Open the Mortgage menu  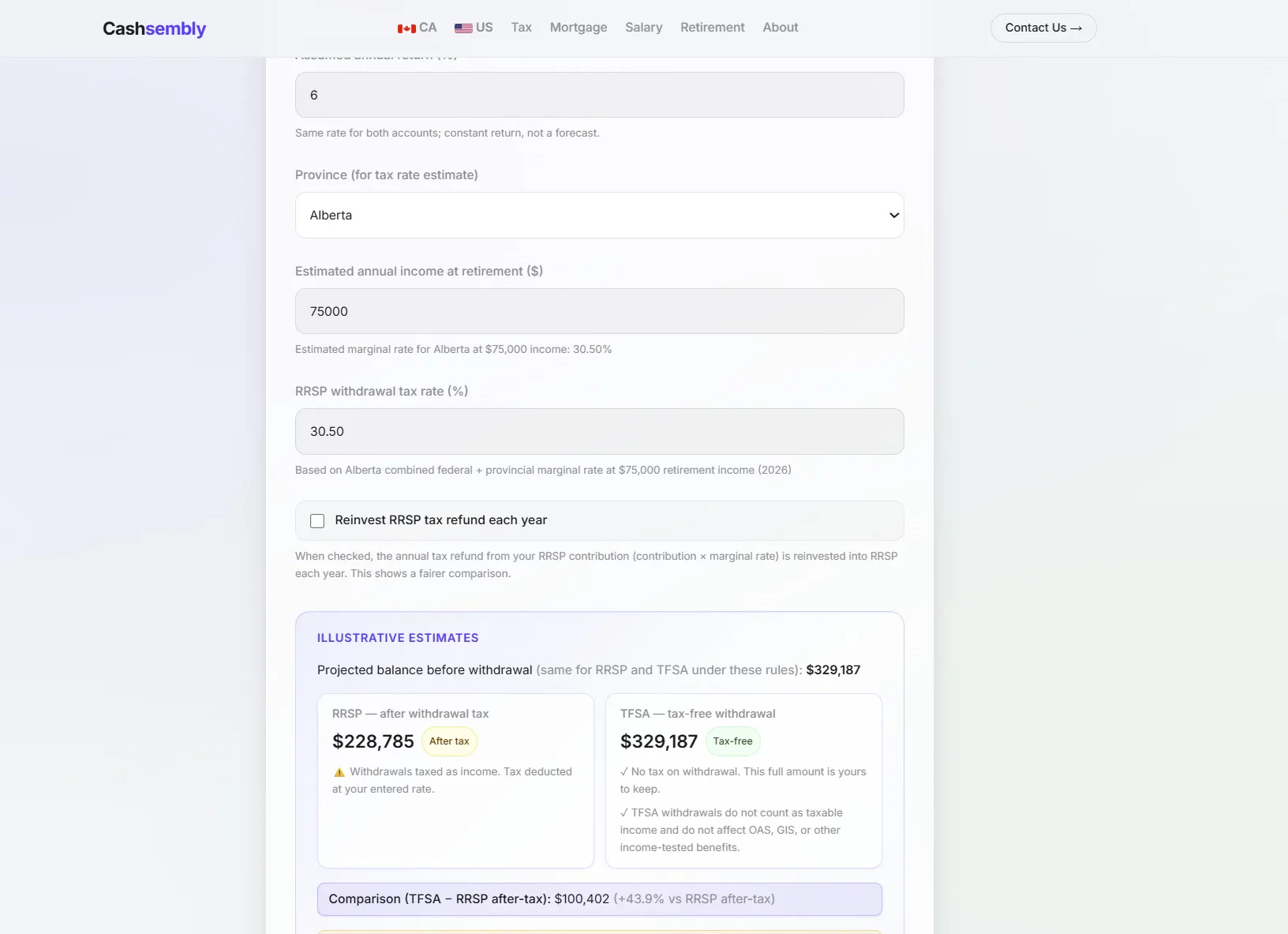pos(578,28)
